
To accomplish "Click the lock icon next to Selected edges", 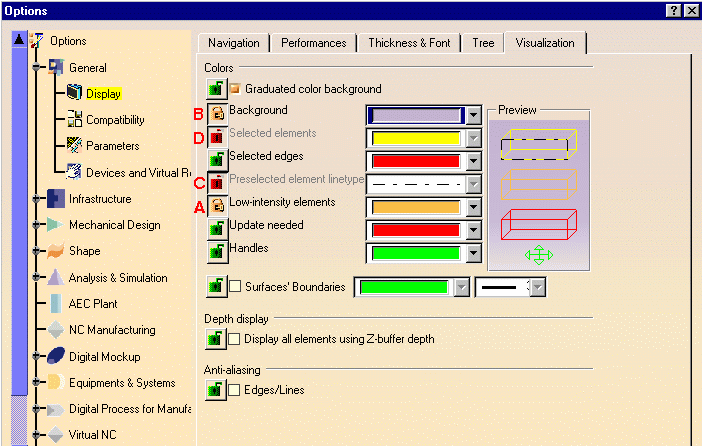I will 217,159.
